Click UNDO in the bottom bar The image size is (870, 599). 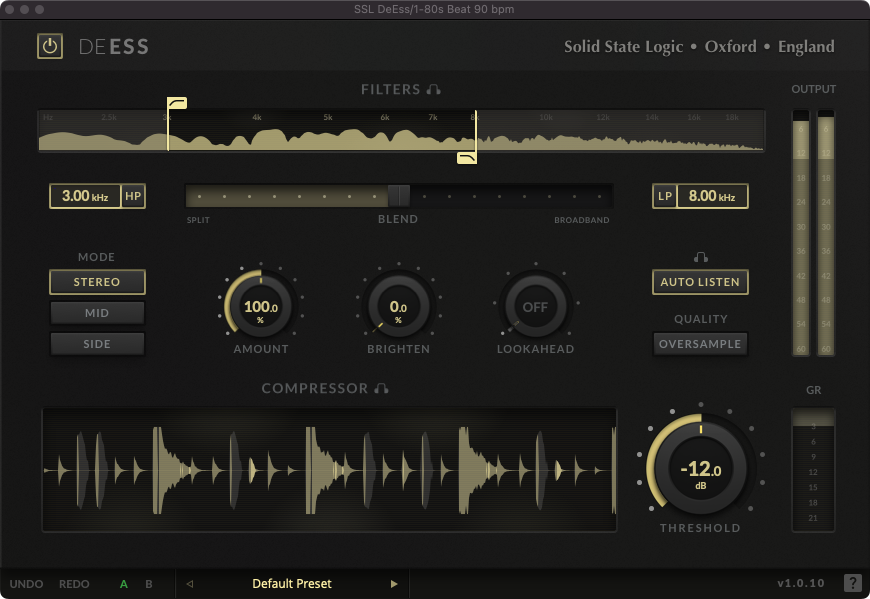click(x=27, y=584)
